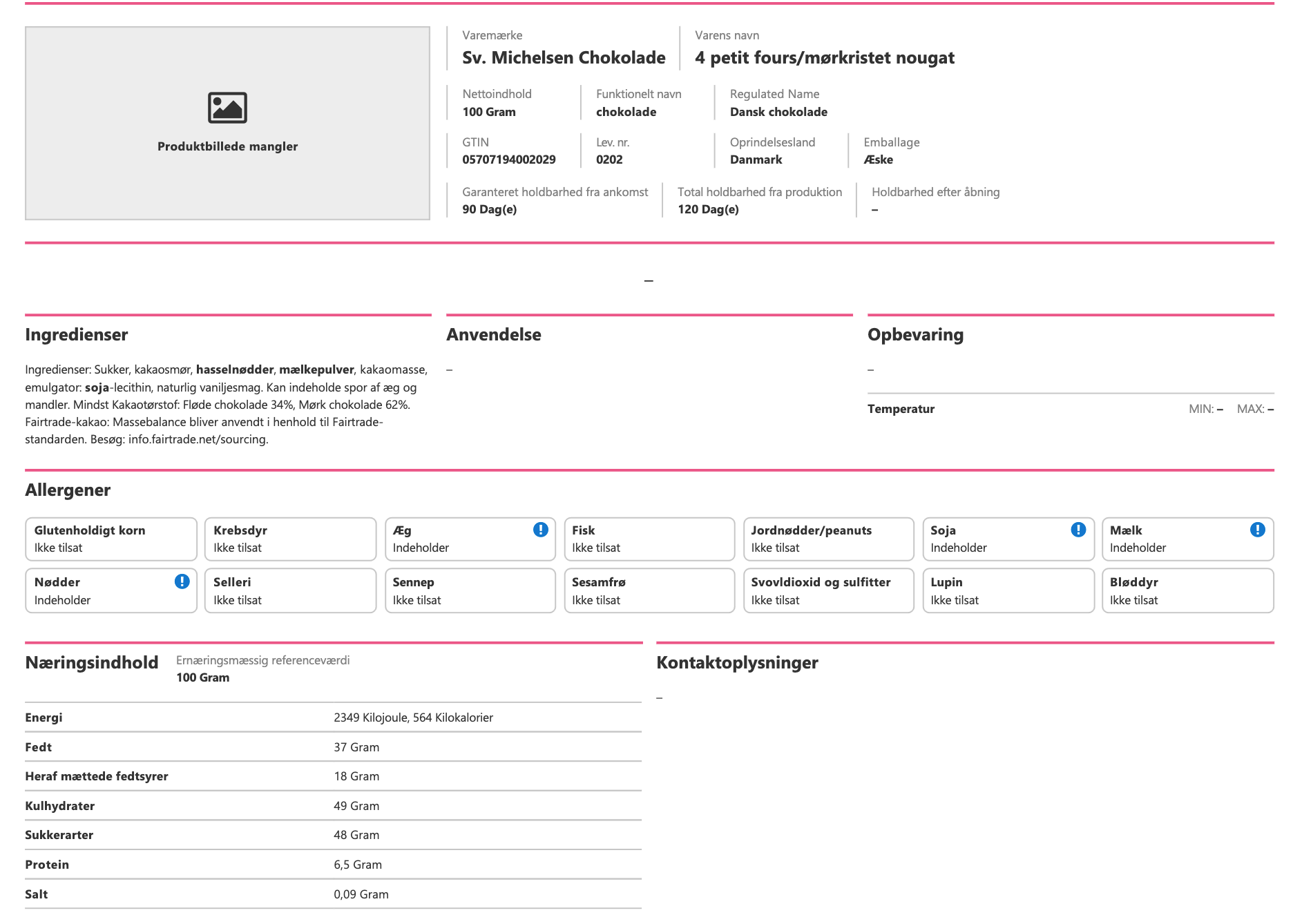This screenshot has height=924, width=1293.
Task: Select the Glutenholdigt korn allergen card
Action: click(x=111, y=539)
